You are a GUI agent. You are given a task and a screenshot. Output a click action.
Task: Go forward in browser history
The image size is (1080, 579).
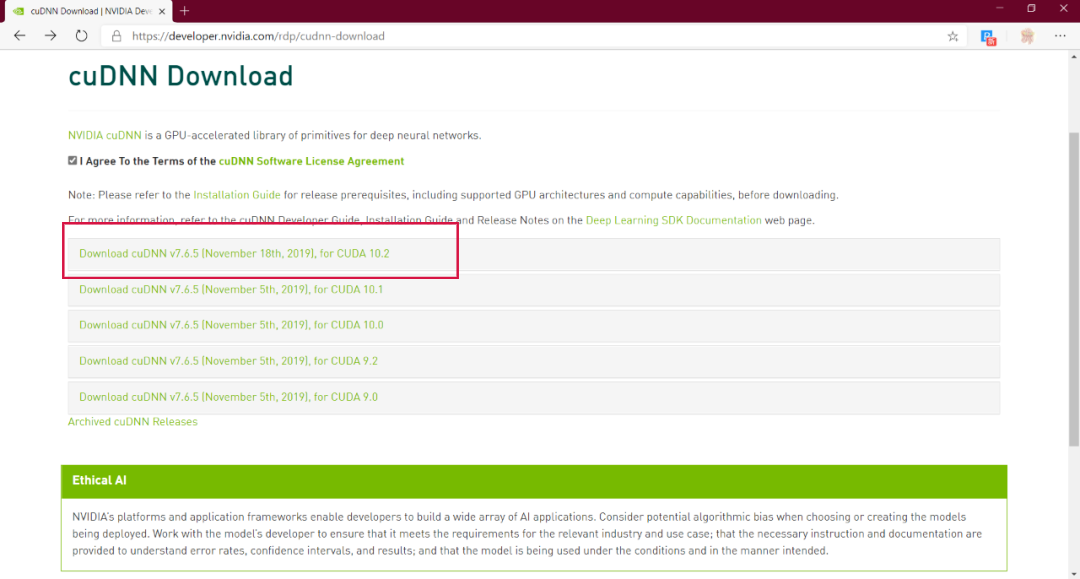click(x=50, y=36)
